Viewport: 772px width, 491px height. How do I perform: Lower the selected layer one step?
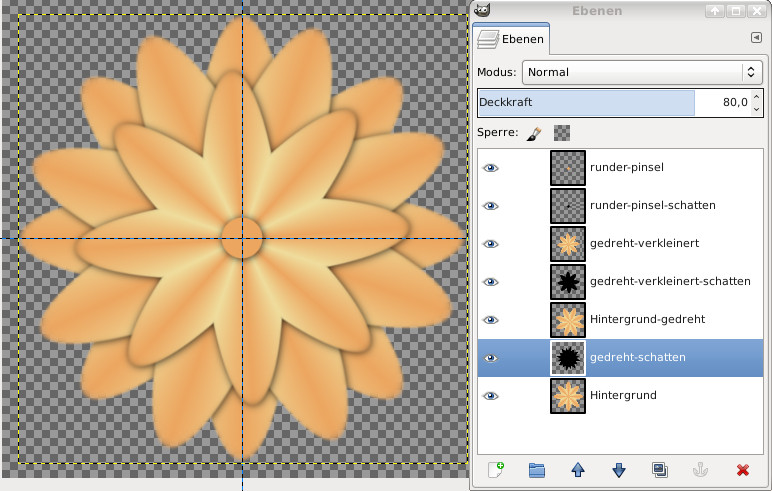[x=618, y=469]
